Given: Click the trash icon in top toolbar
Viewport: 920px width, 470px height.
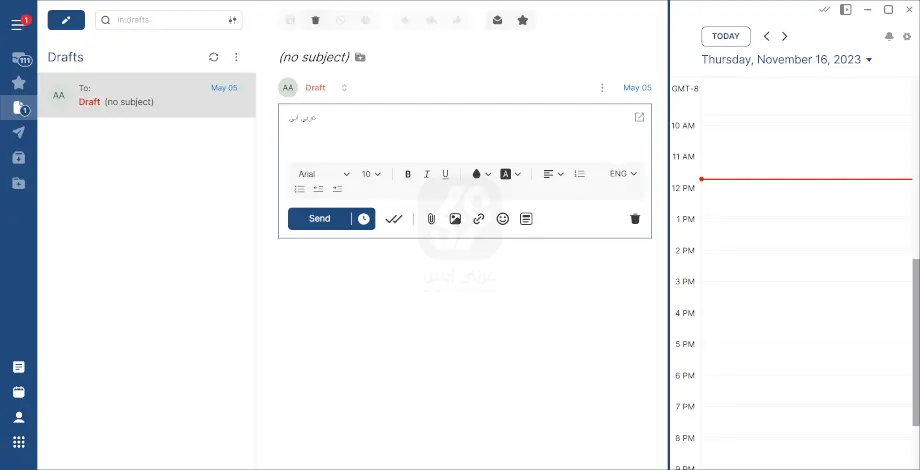Looking at the screenshot, I should 316,20.
